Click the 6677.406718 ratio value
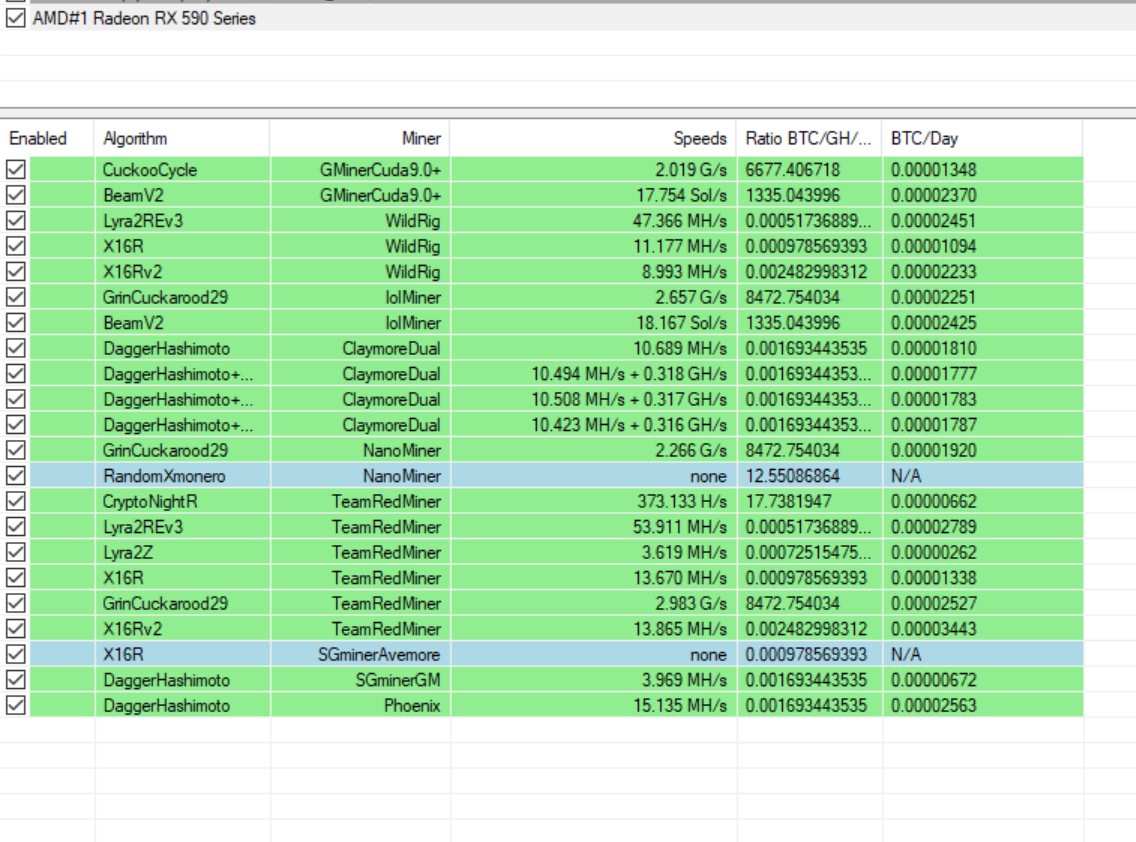Viewport: 1136px width, 842px height. [793, 170]
